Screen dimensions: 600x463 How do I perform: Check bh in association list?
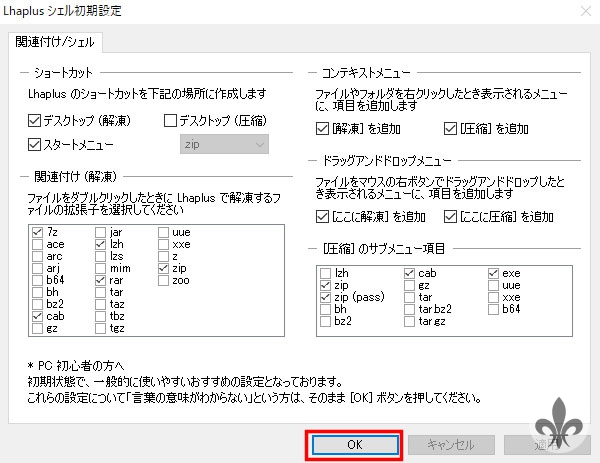click(37, 292)
